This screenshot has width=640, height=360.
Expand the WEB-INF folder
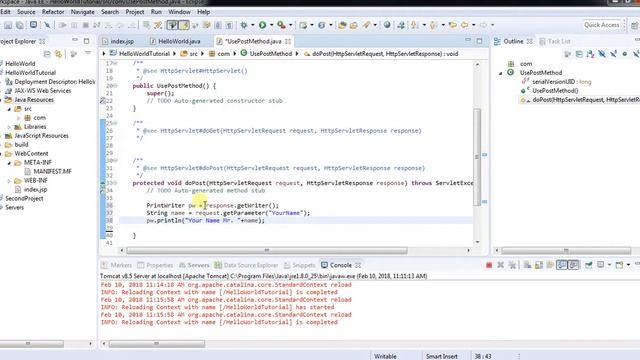click(x=9, y=180)
